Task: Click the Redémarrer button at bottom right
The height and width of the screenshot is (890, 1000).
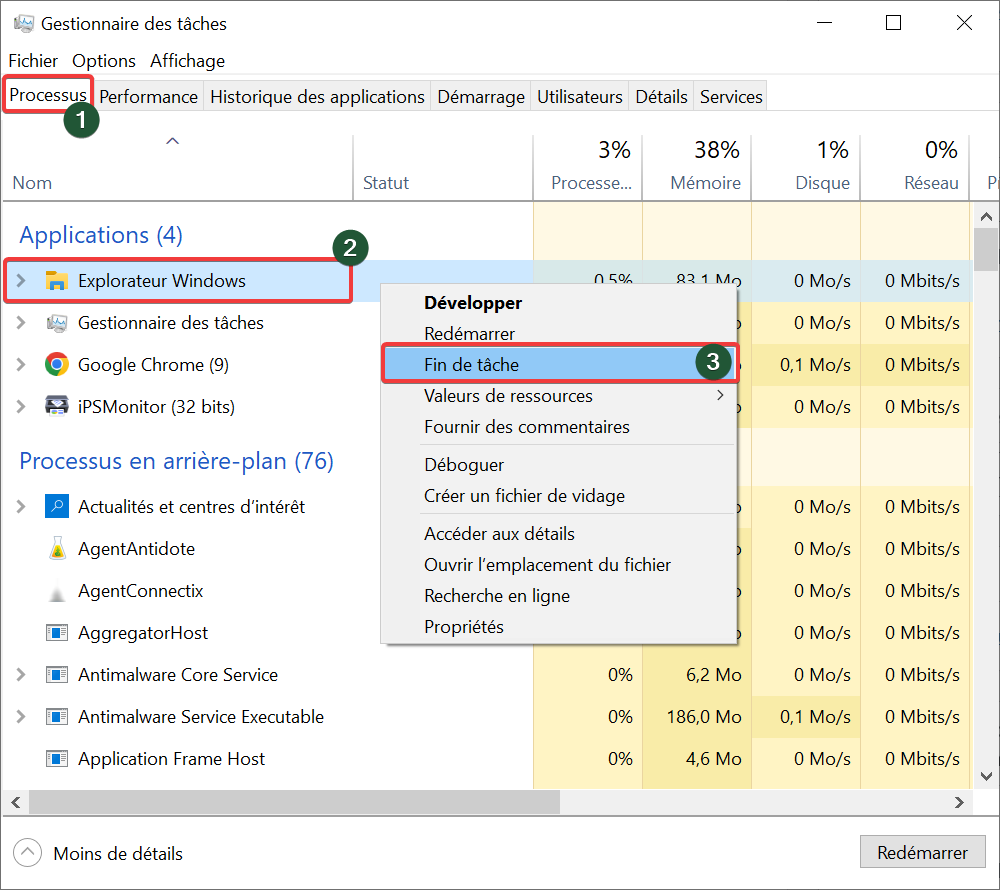Action: click(922, 852)
